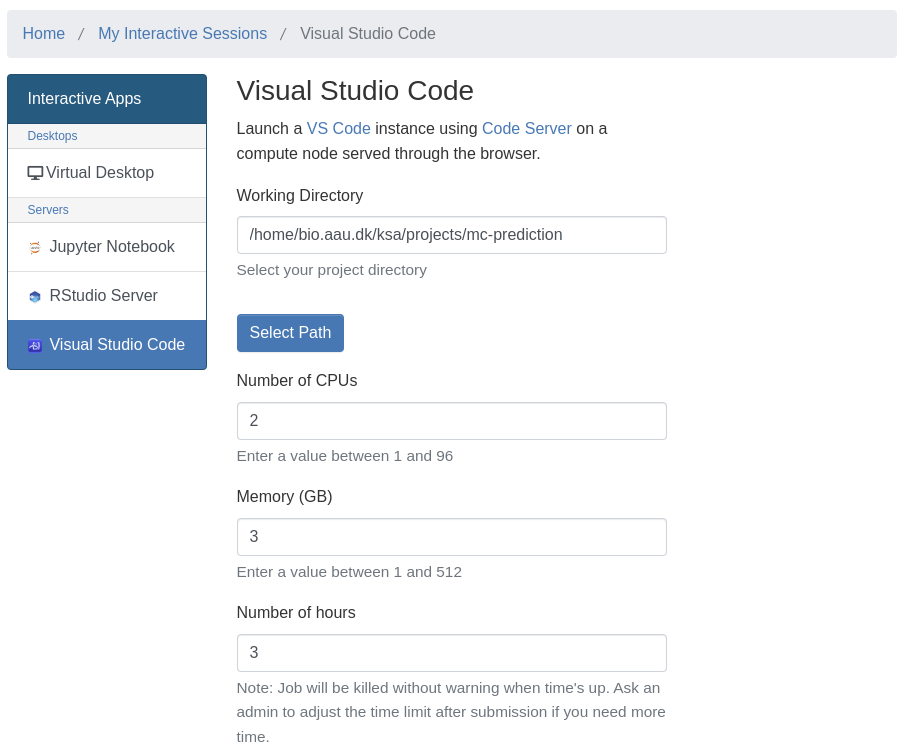Click the Jupyter Notebook logo icon
This screenshot has height=756, width=903.
click(x=35, y=247)
